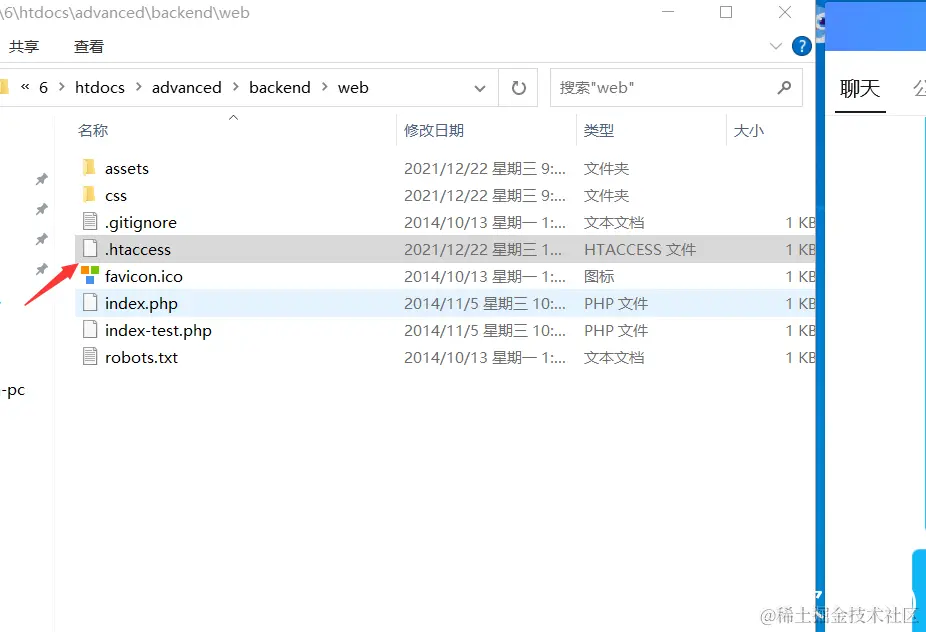Select the robots.txt file icon

click(x=90, y=357)
